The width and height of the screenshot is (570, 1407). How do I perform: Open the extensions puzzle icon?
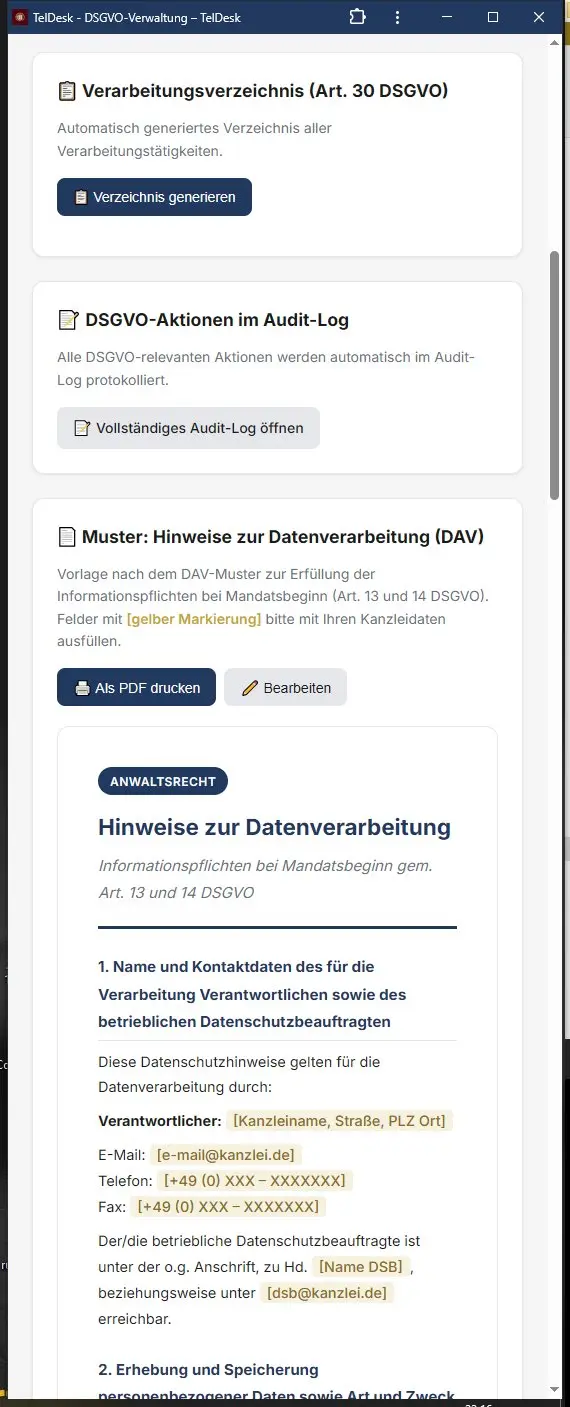[x=358, y=17]
